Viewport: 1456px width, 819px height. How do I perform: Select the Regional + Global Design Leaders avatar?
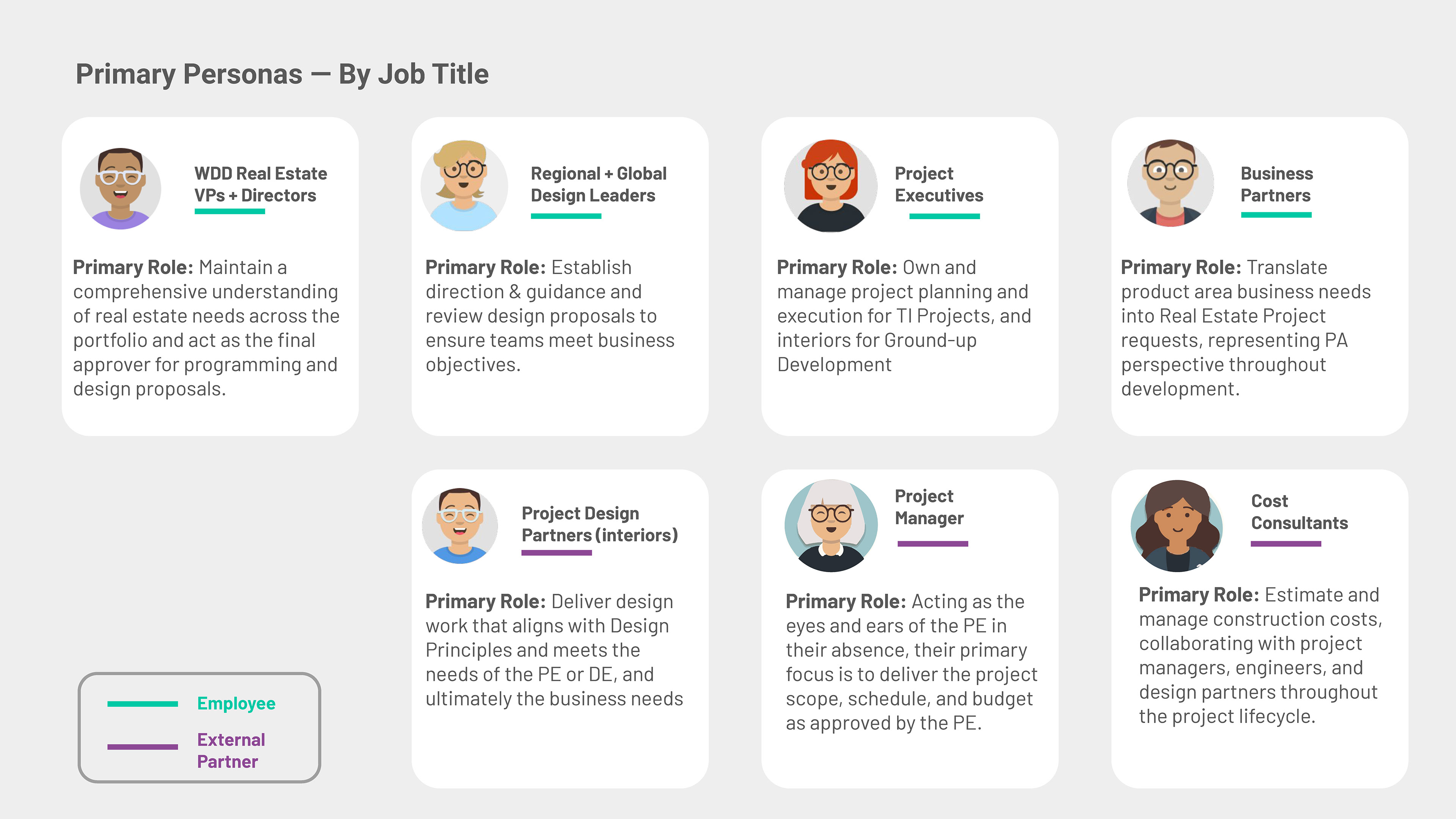pos(463,185)
